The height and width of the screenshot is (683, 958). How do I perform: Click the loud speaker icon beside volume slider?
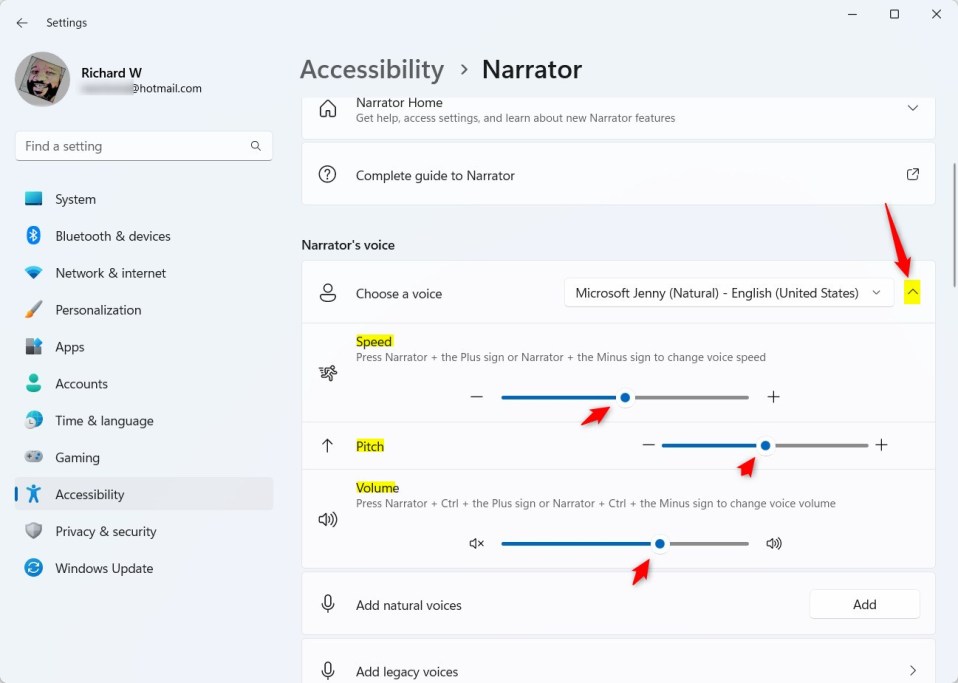click(773, 543)
